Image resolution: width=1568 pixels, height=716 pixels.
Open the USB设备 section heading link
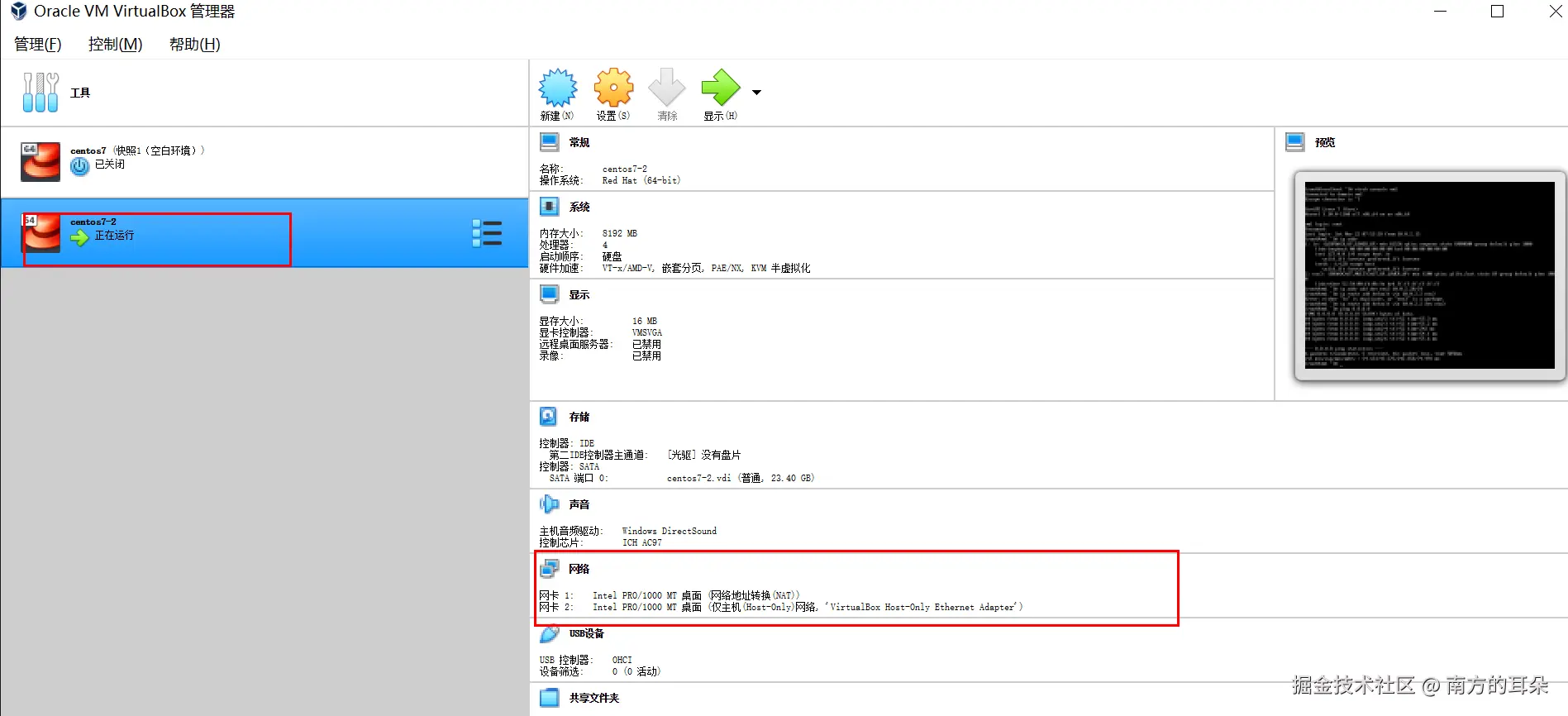pos(587,633)
